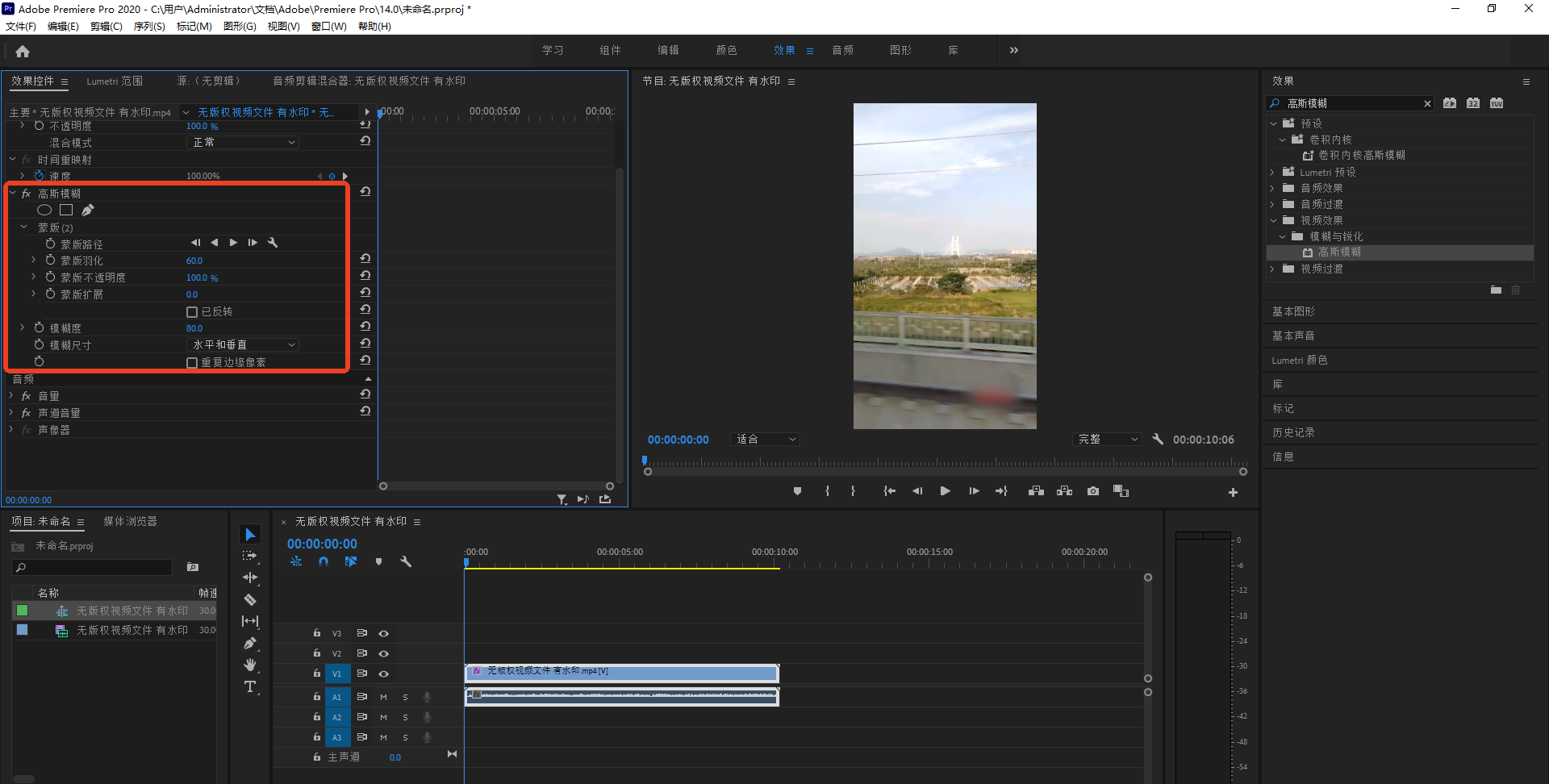Clear the 高斯模糊 effects search field
The height and width of the screenshot is (784, 1549).
[1427, 103]
